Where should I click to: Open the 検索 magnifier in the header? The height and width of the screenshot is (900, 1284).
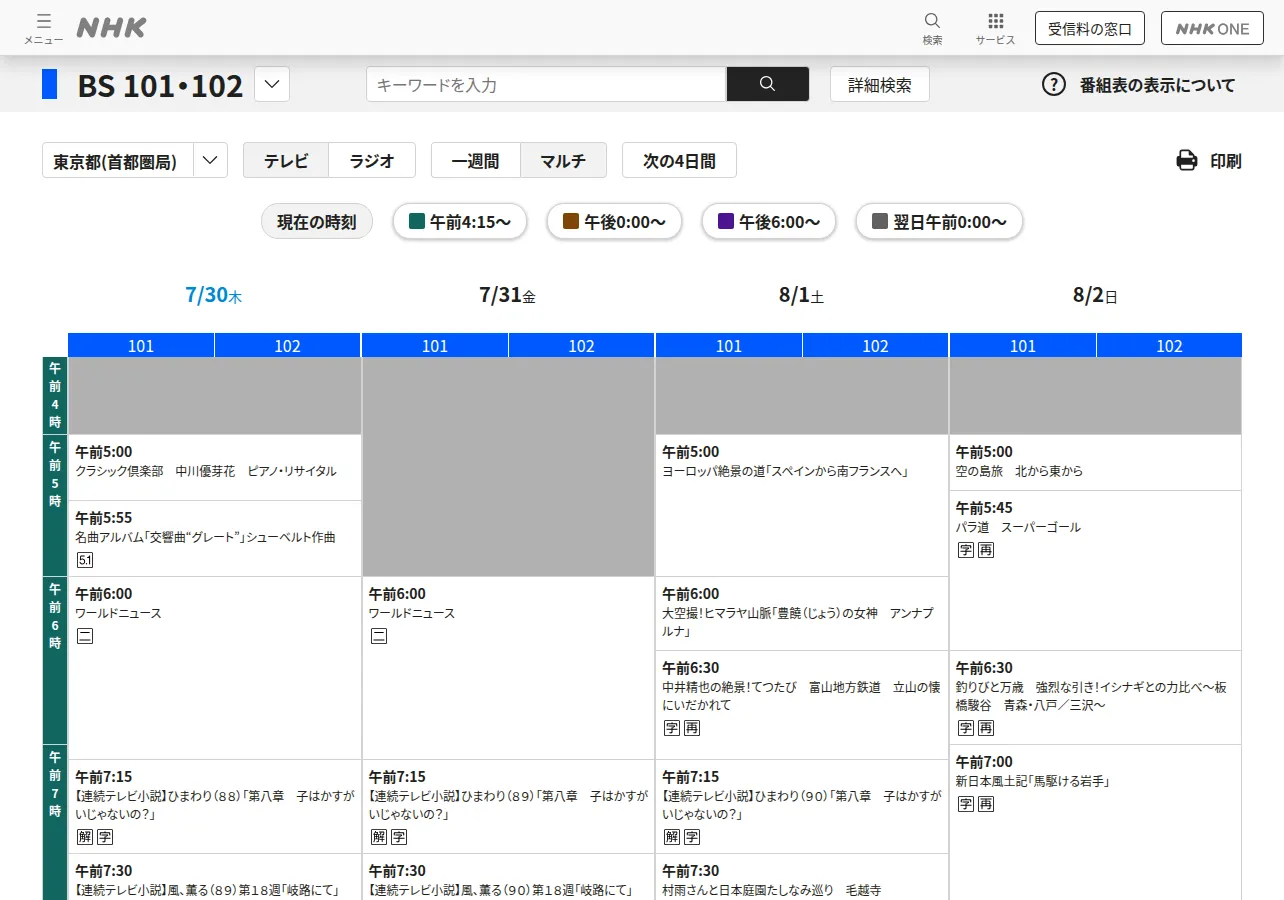[x=932, y=28]
